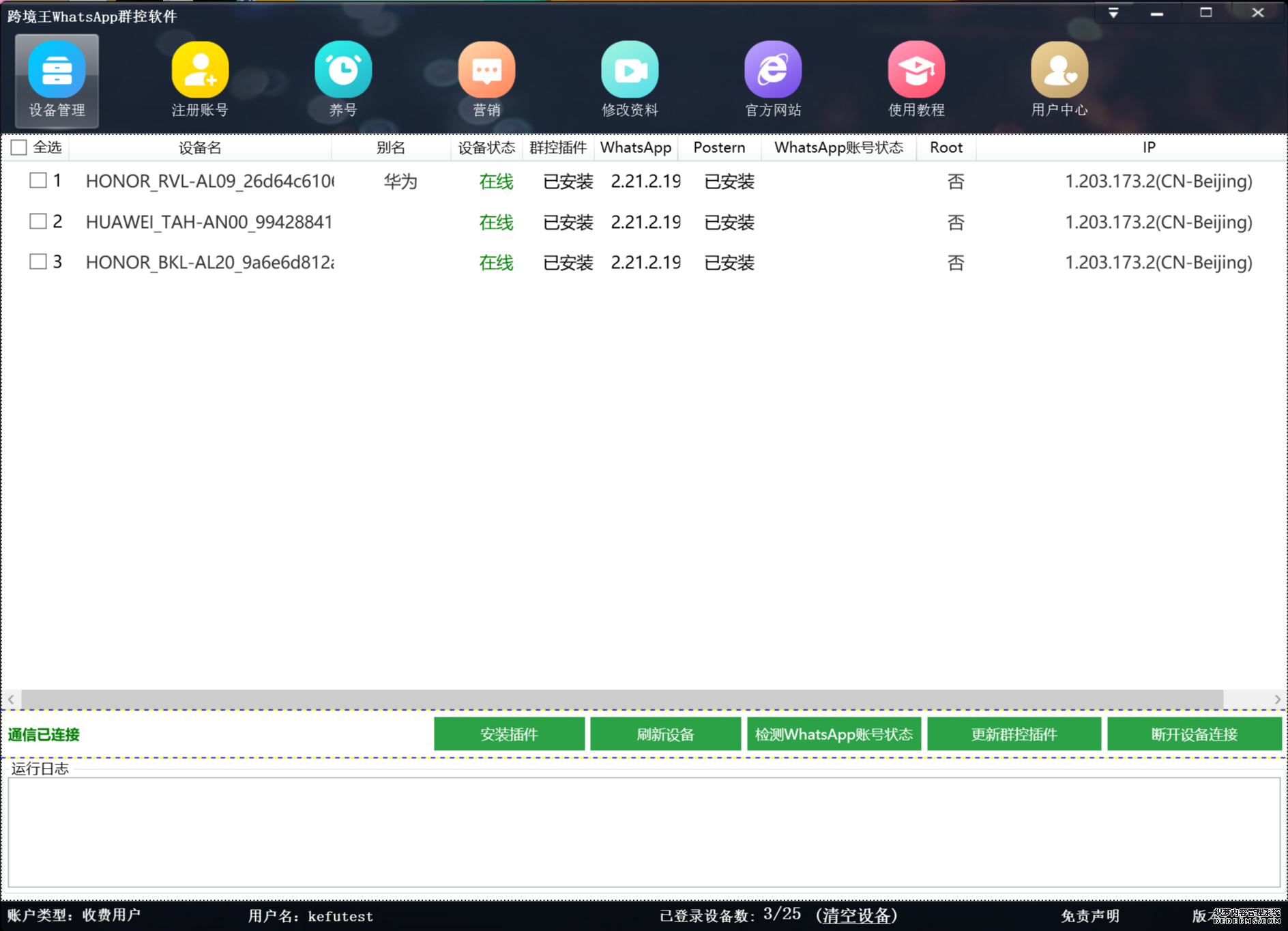Click 在线 status of HUAWEI_TAH row
Viewport: 1288px width, 931px height.
[496, 222]
